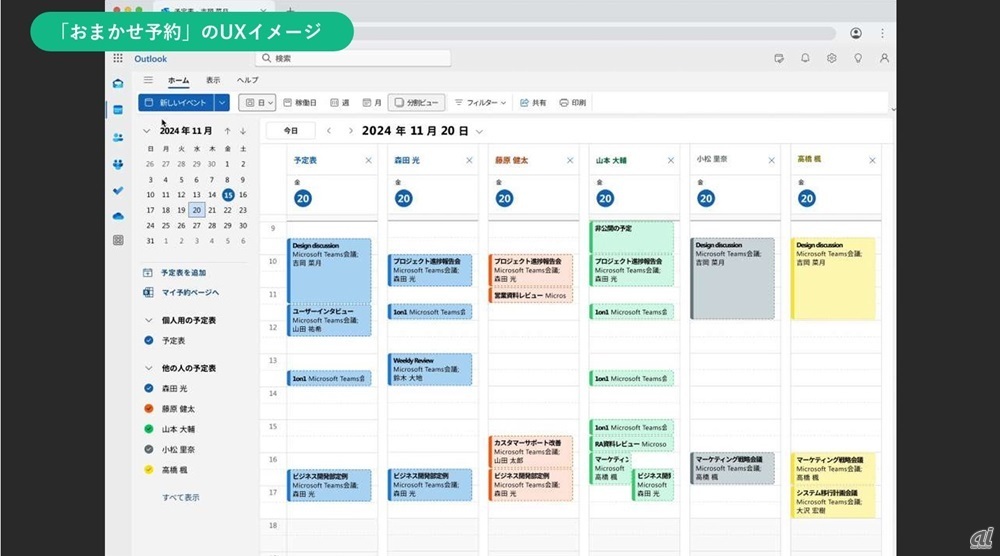1000x556 pixels.
Task: Toggle the 高橋 楓 calendar checkbox
Action: (149, 469)
